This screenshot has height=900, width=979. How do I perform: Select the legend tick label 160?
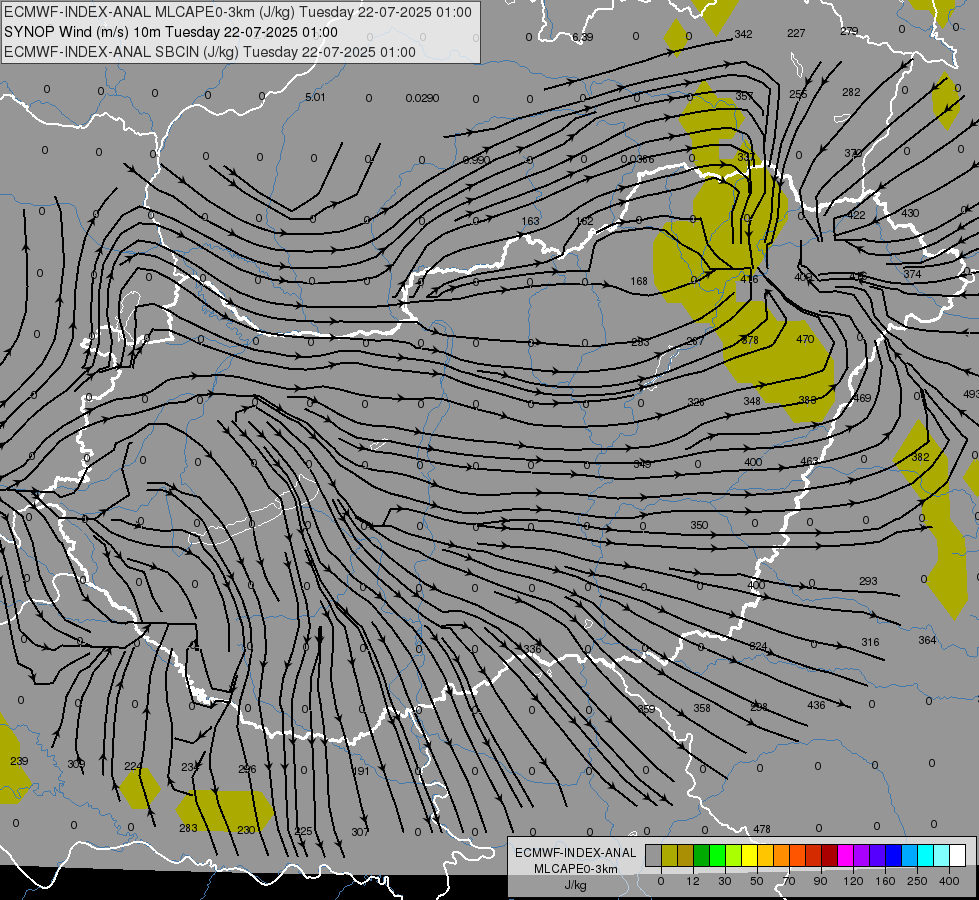(885, 881)
